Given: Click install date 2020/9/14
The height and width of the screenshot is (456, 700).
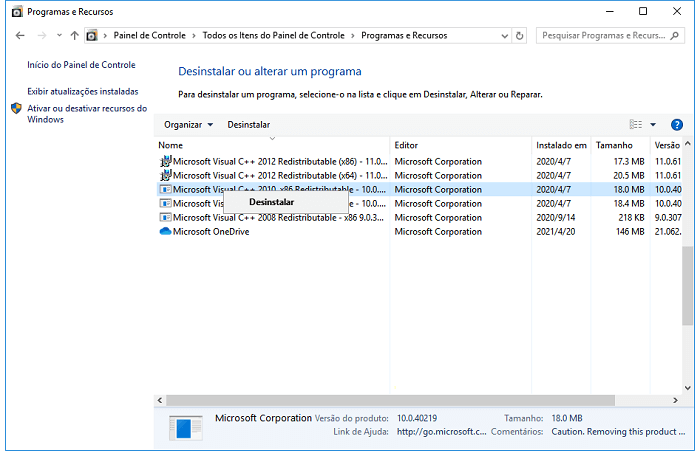Looking at the screenshot, I should 555,218.
